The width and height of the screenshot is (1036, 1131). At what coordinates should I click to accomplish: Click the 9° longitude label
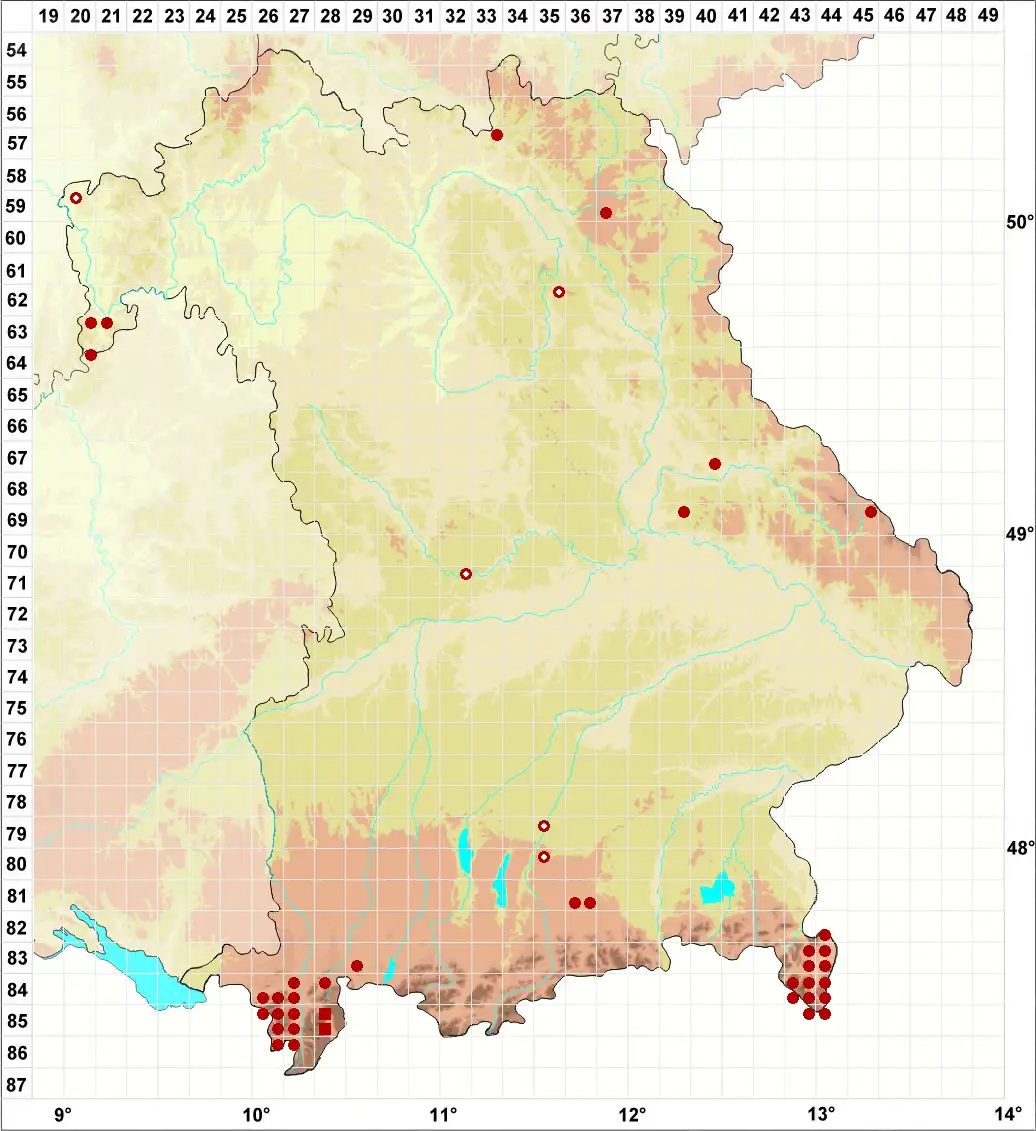pos(63,1114)
